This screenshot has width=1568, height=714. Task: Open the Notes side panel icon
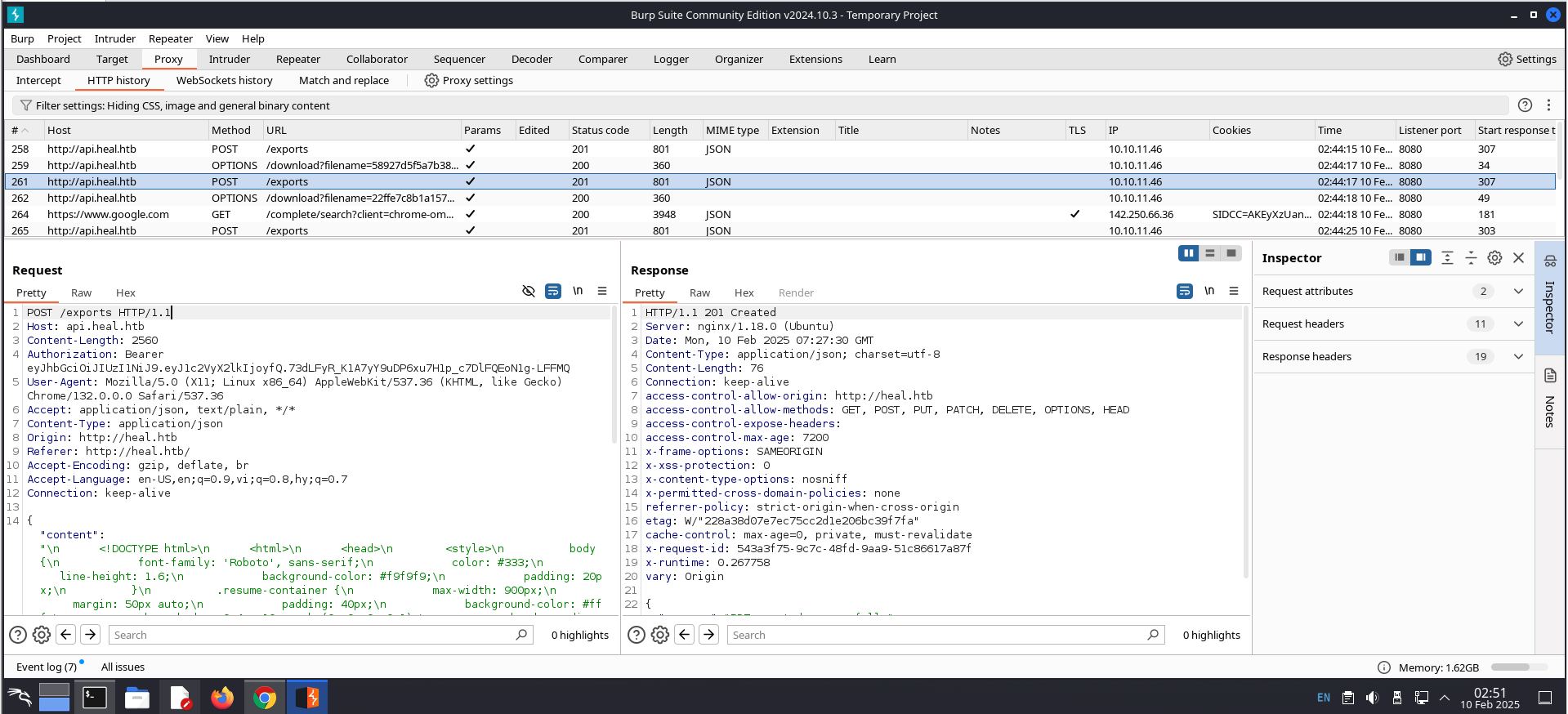(x=1550, y=376)
